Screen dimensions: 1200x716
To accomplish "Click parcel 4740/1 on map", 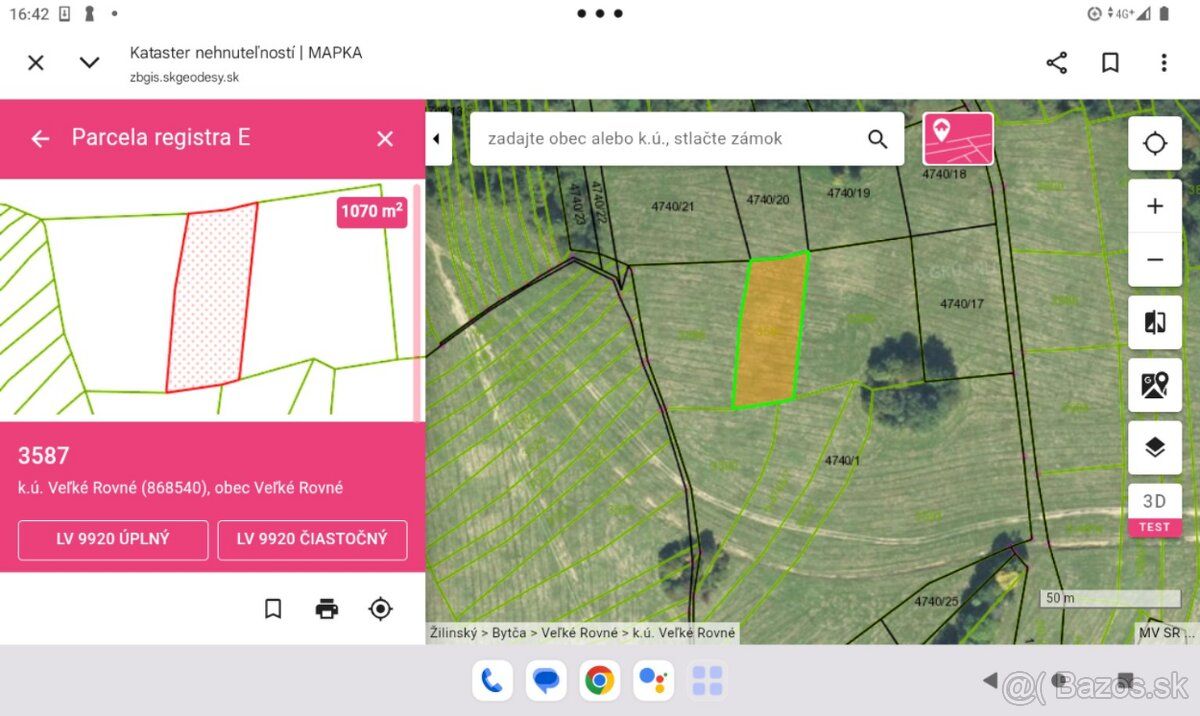I will coord(842,460).
